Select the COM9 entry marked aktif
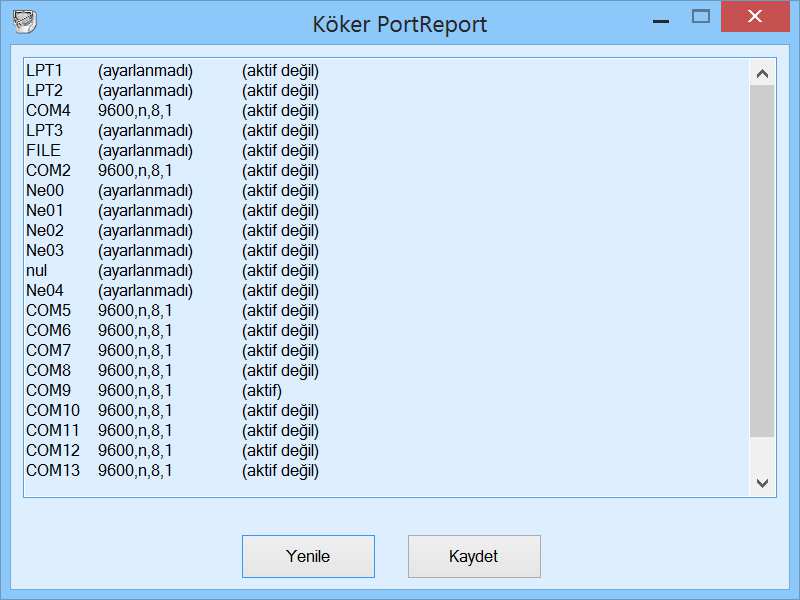The width and height of the screenshot is (800, 600). click(150, 390)
